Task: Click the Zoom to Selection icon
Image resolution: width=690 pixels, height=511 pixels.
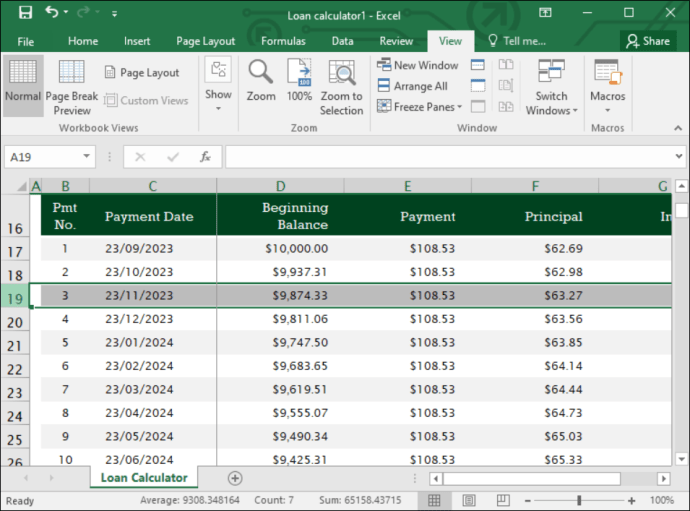Action: pos(342,73)
